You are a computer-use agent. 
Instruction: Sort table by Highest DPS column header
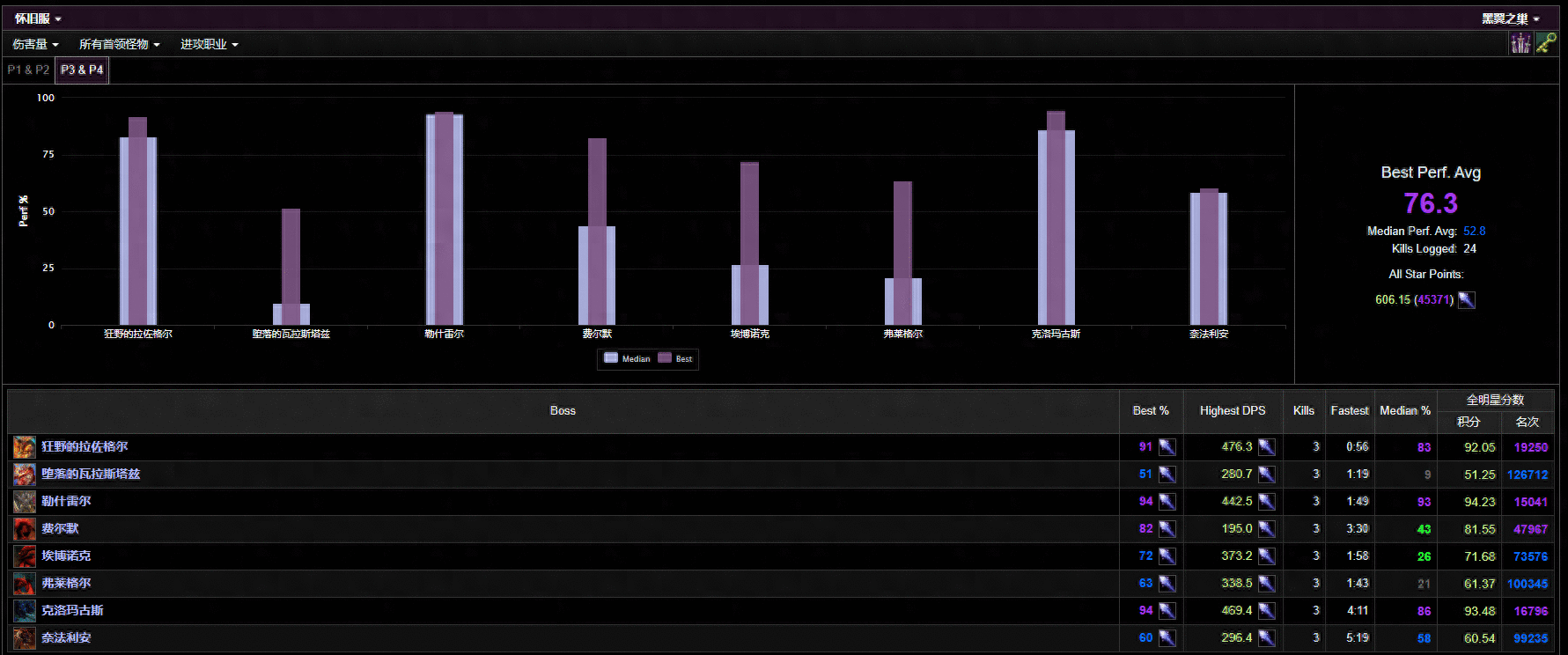click(x=1232, y=410)
